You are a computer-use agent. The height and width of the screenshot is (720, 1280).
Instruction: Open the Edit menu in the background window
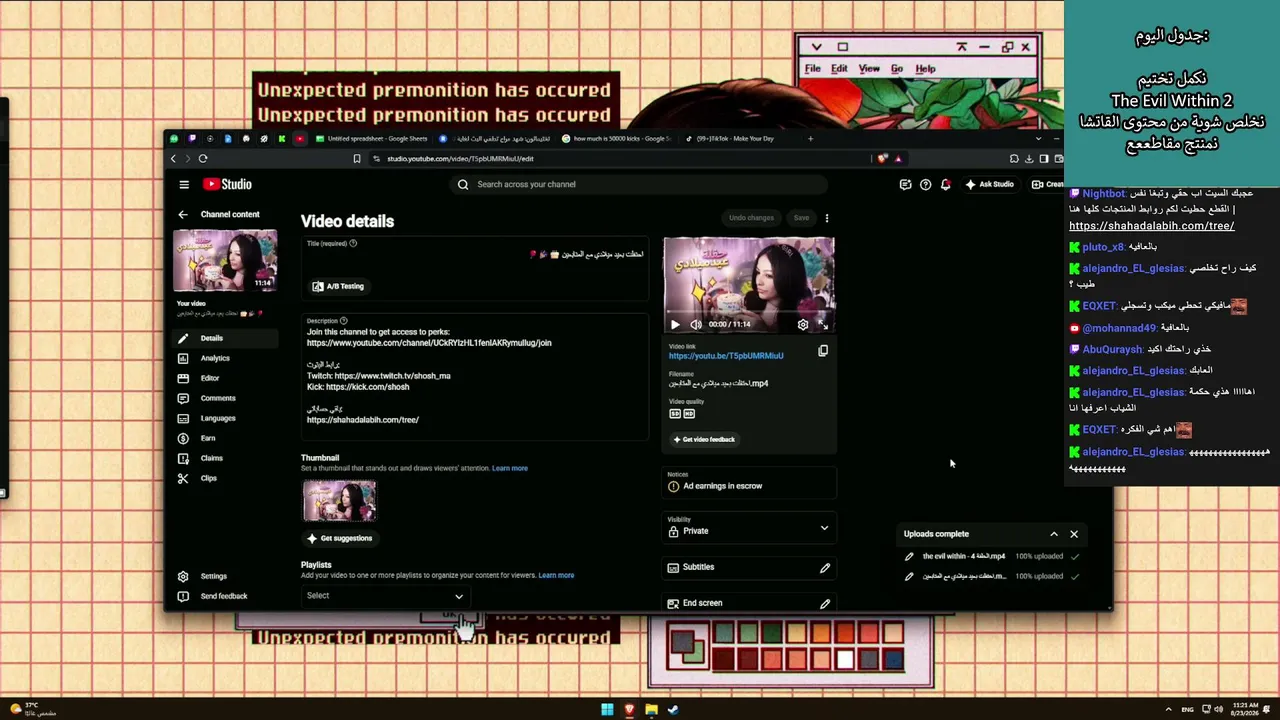coord(839,69)
